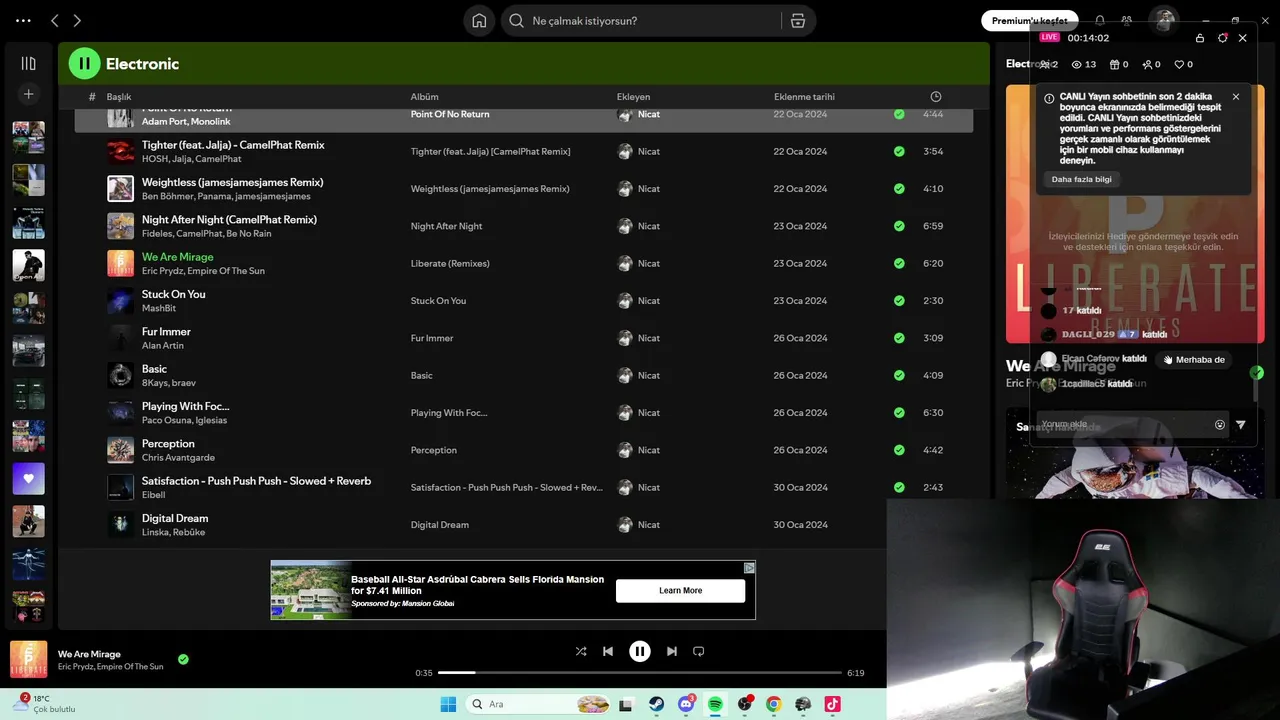Collapse Your Library sidebar icon
Image resolution: width=1280 pixels, height=720 pixels.
[28, 63]
